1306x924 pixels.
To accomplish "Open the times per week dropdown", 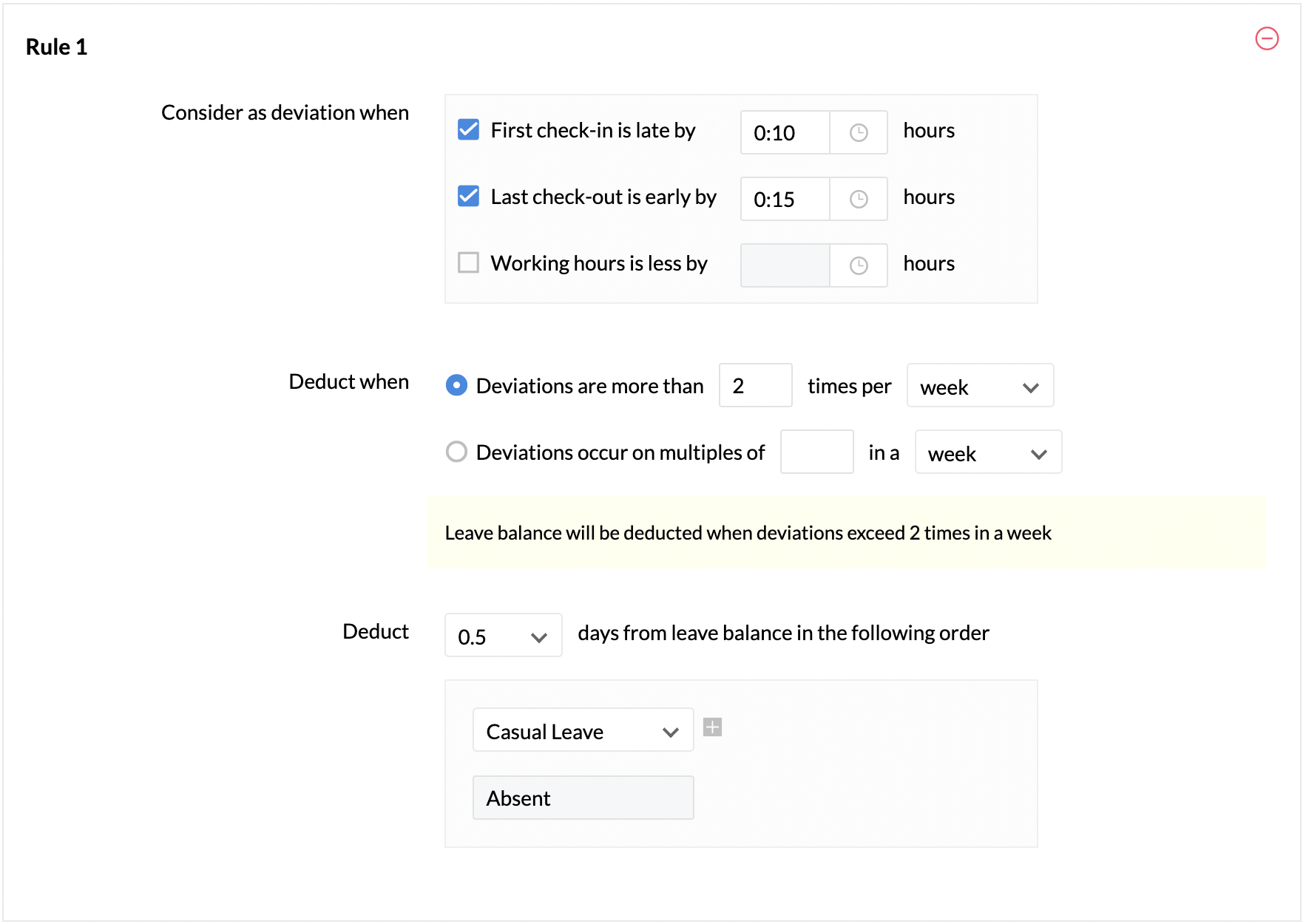I will coord(980,385).
